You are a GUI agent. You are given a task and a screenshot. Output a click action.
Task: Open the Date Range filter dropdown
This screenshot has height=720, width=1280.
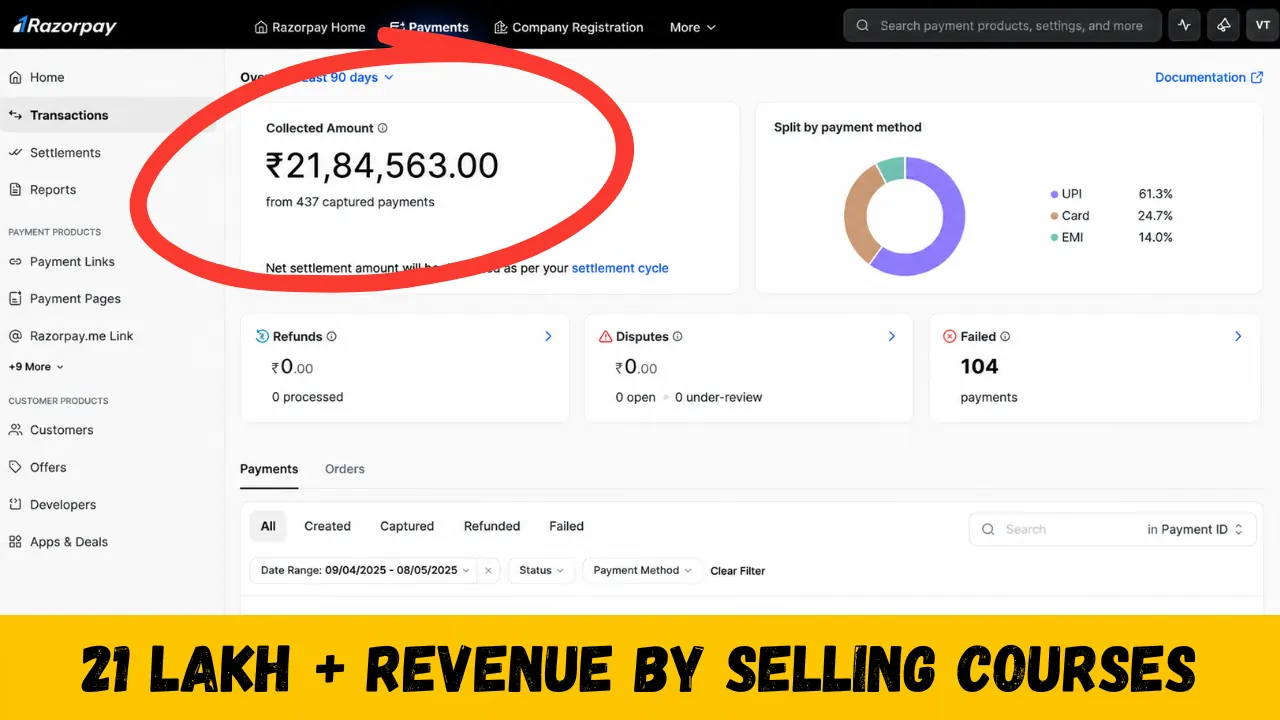[x=365, y=570]
